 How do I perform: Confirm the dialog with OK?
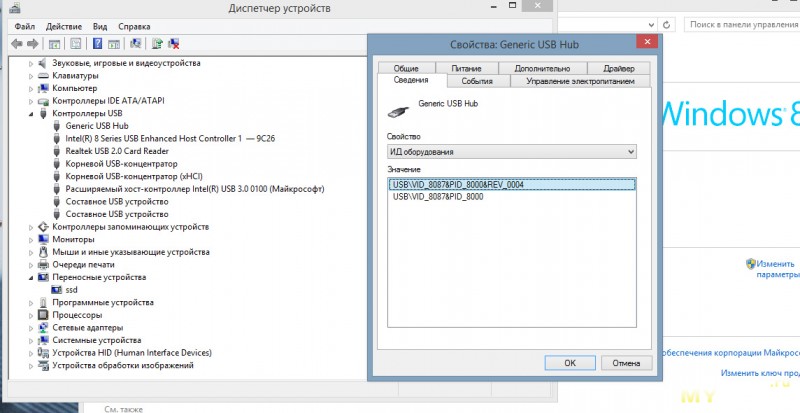570,363
